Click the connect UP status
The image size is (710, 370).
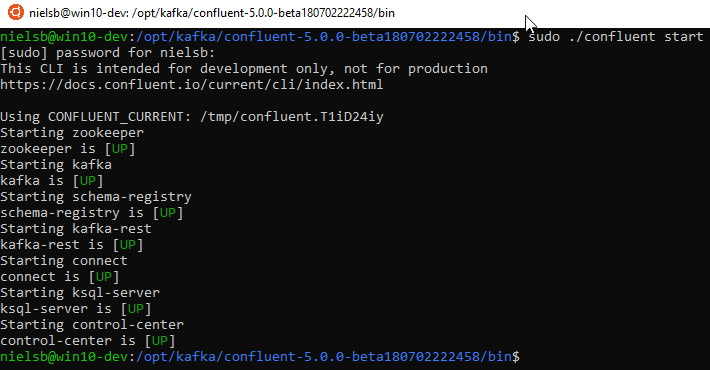coord(104,277)
